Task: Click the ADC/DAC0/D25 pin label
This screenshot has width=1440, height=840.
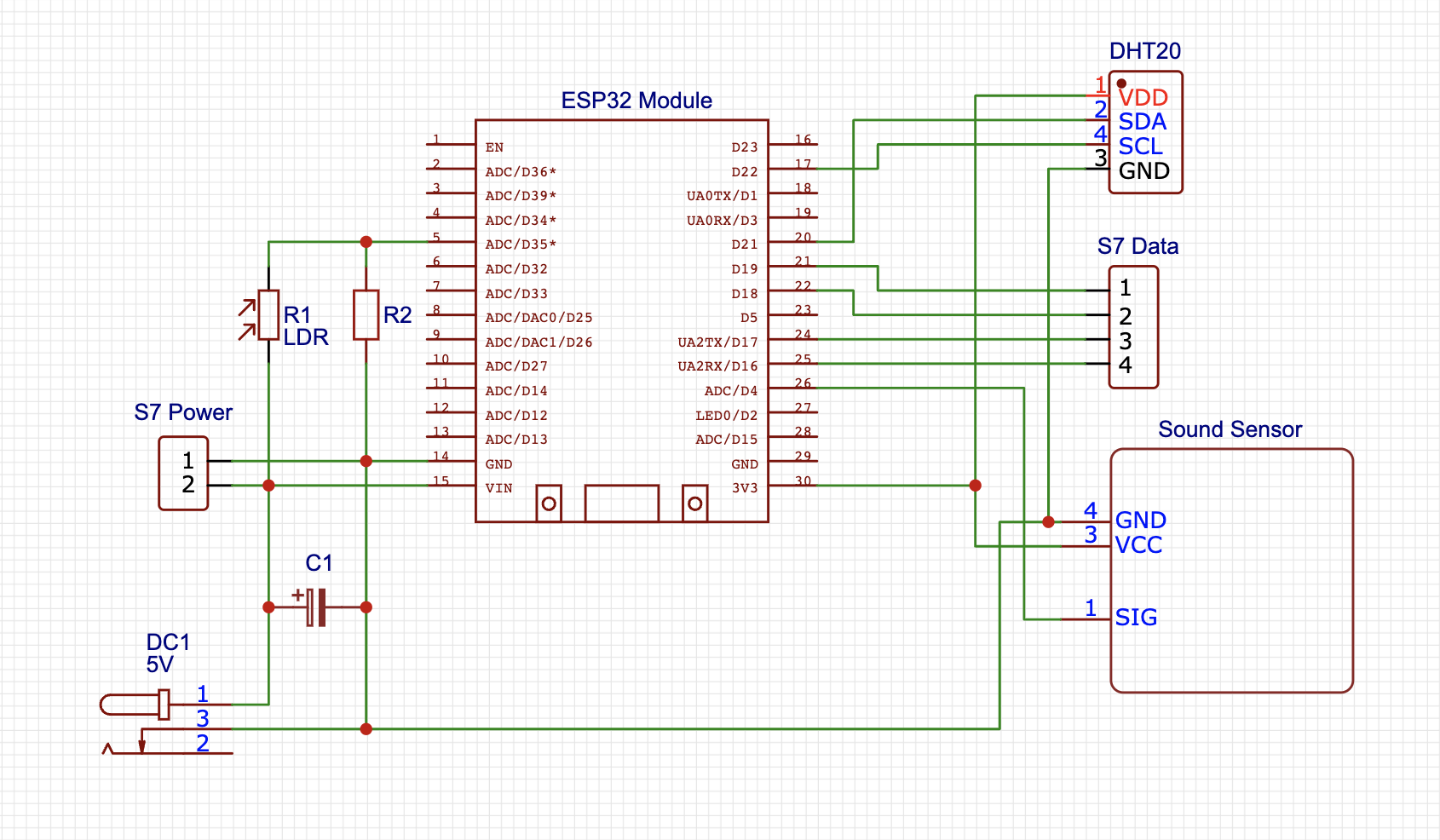Action: coord(539,318)
